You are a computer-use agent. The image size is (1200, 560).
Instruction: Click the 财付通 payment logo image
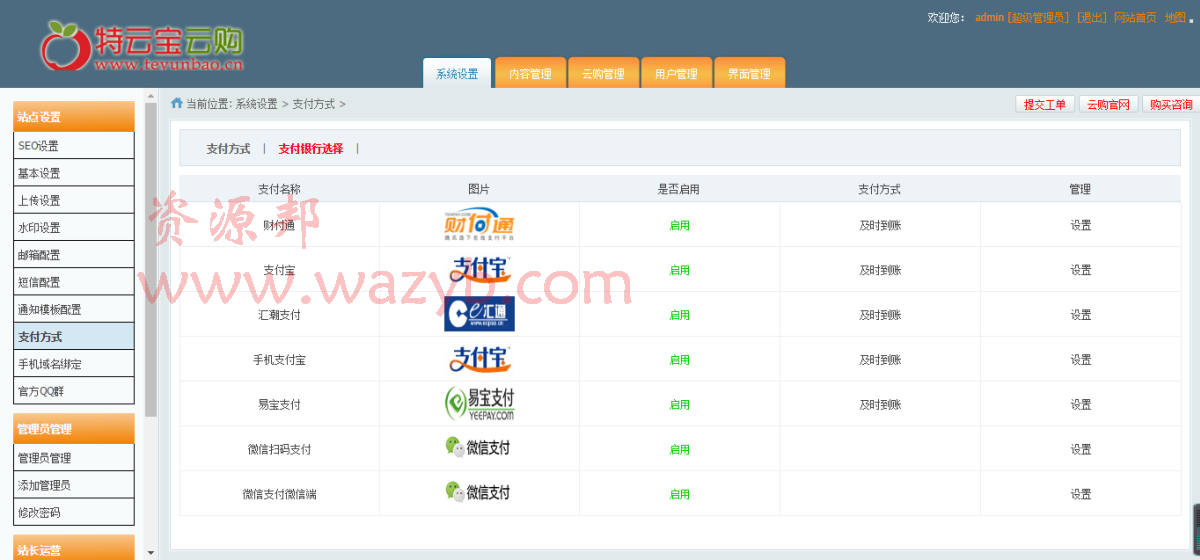click(x=479, y=225)
